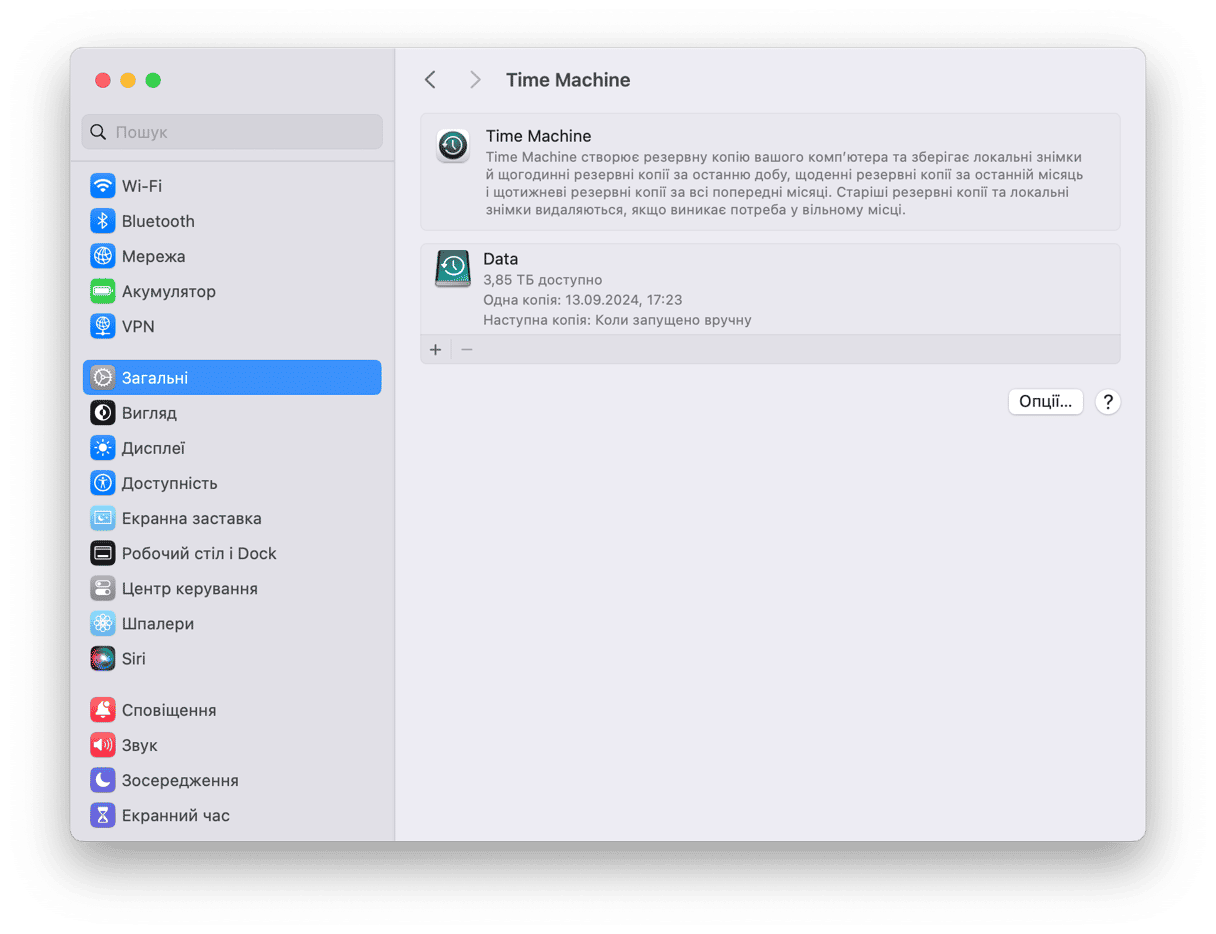
Task: Select the Центр керування icon
Action: tap(103, 588)
